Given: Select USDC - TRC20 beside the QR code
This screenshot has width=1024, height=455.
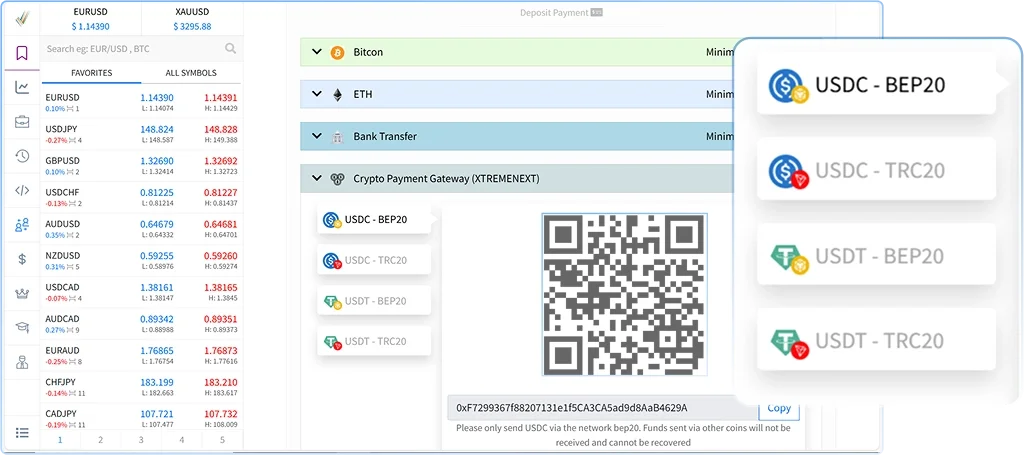Looking at the screenshot, I should pyautogui.click(x=374, y=260).
